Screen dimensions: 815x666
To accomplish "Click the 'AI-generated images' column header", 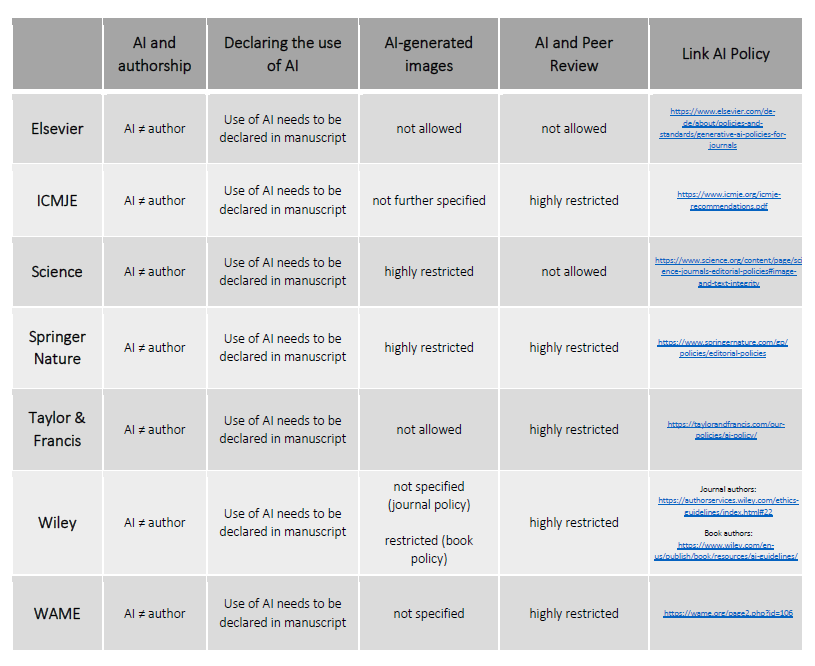I will [x=428, y=54].
